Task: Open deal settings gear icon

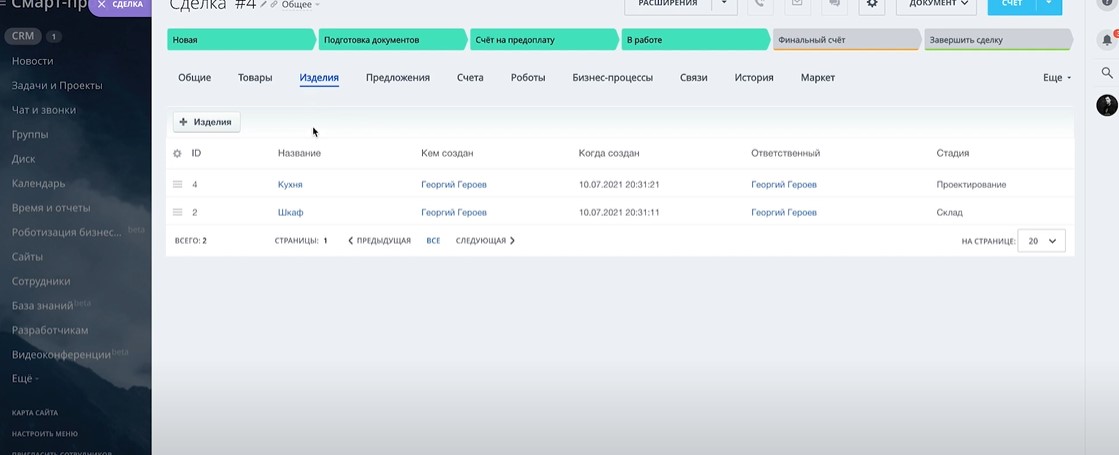Action: click(871, 4)
